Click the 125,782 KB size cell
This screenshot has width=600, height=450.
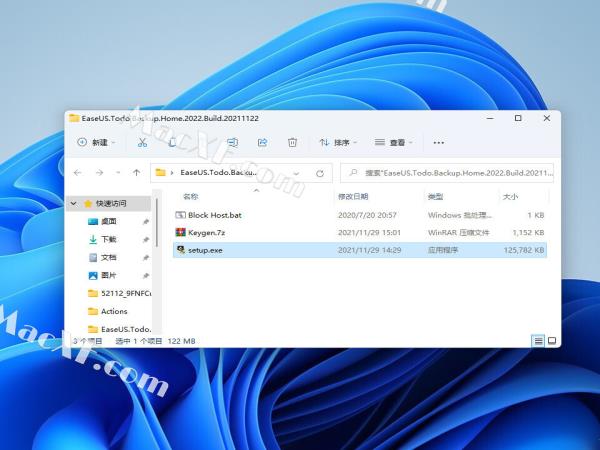(523, 250)
